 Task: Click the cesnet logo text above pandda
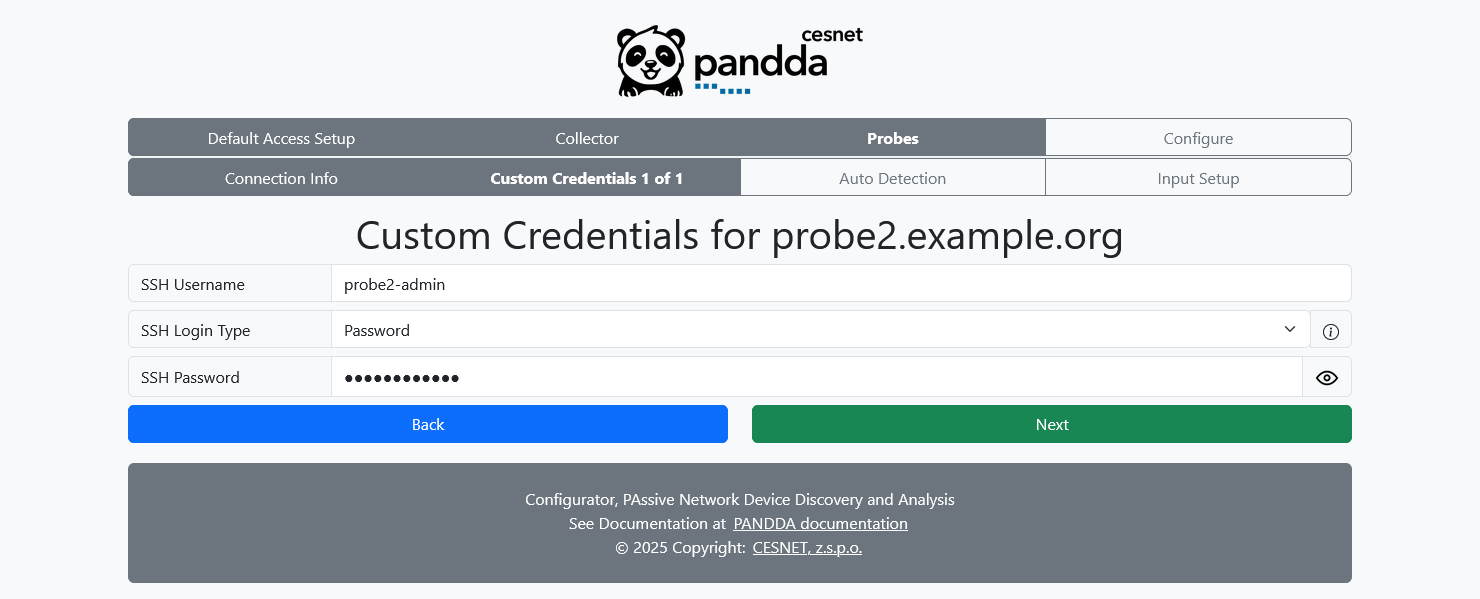click(833, 34)
